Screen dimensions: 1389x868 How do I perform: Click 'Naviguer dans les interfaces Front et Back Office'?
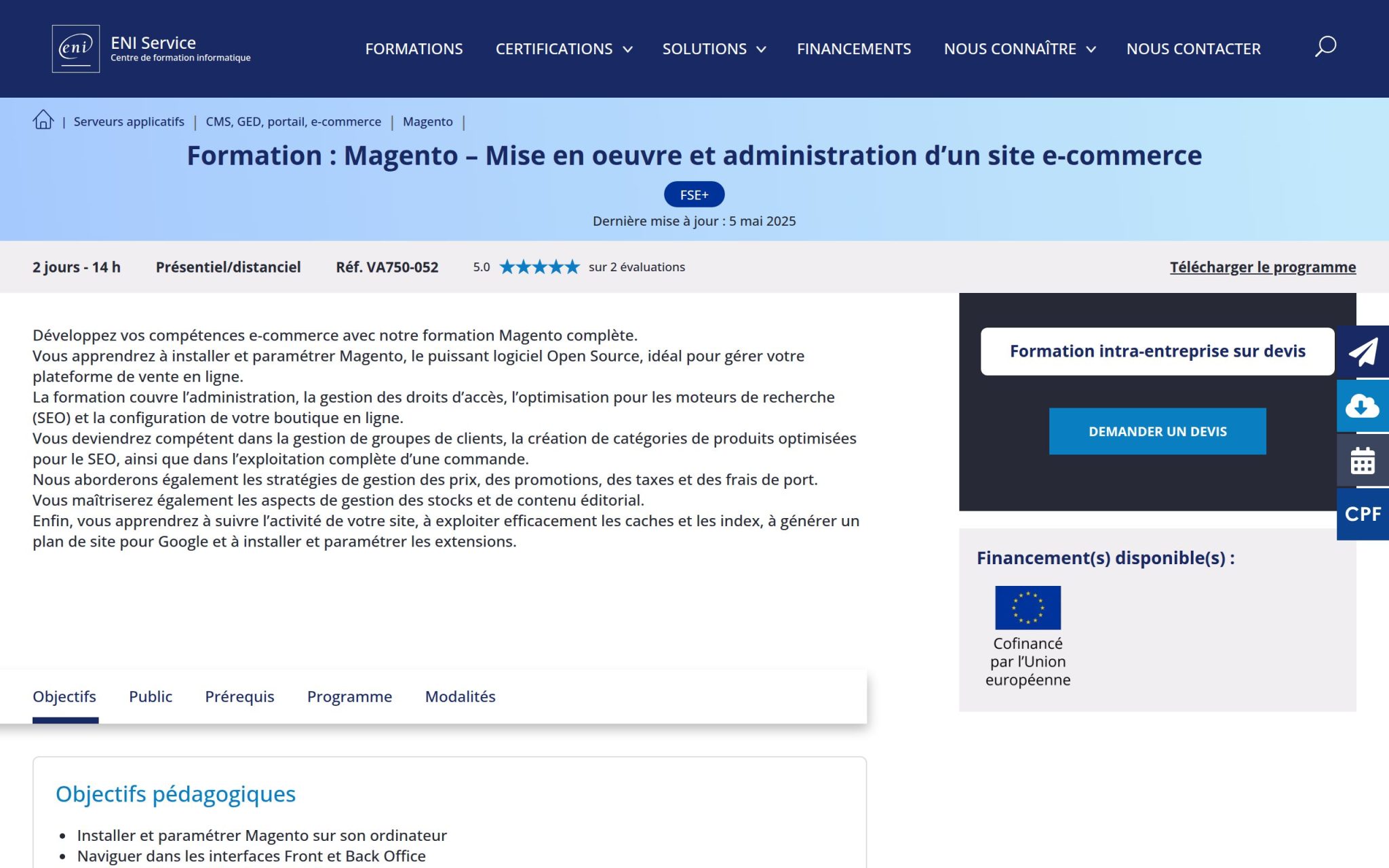tap(252, 856)
